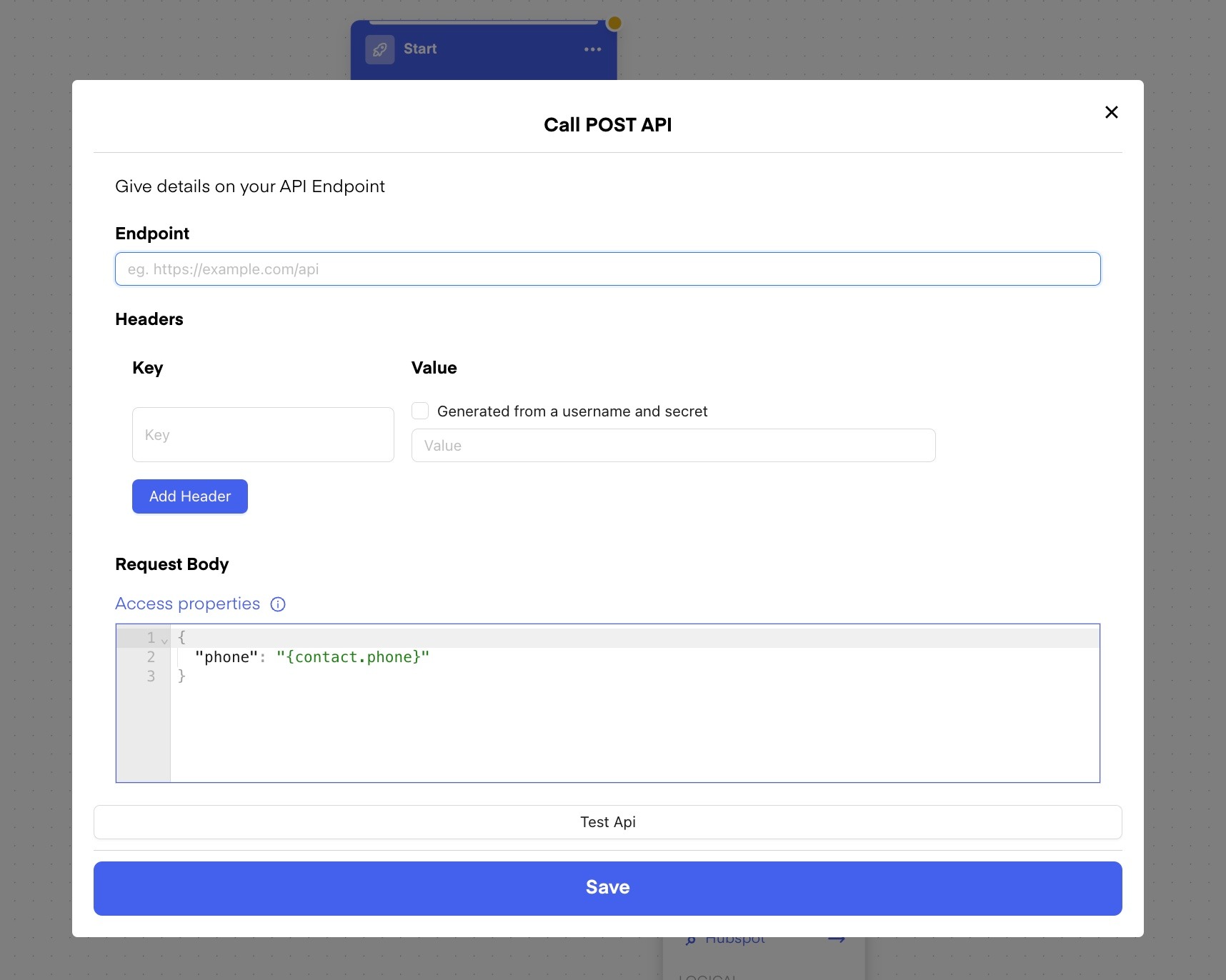Select the Start node label

419,49
